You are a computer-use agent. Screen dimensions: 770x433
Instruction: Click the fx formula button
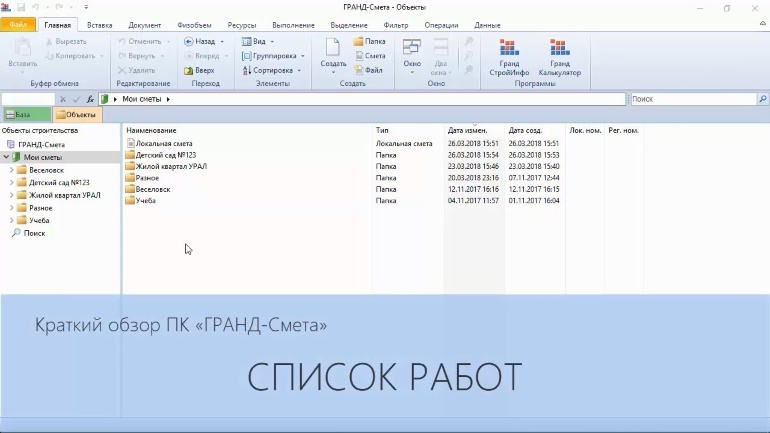[90, 99]
